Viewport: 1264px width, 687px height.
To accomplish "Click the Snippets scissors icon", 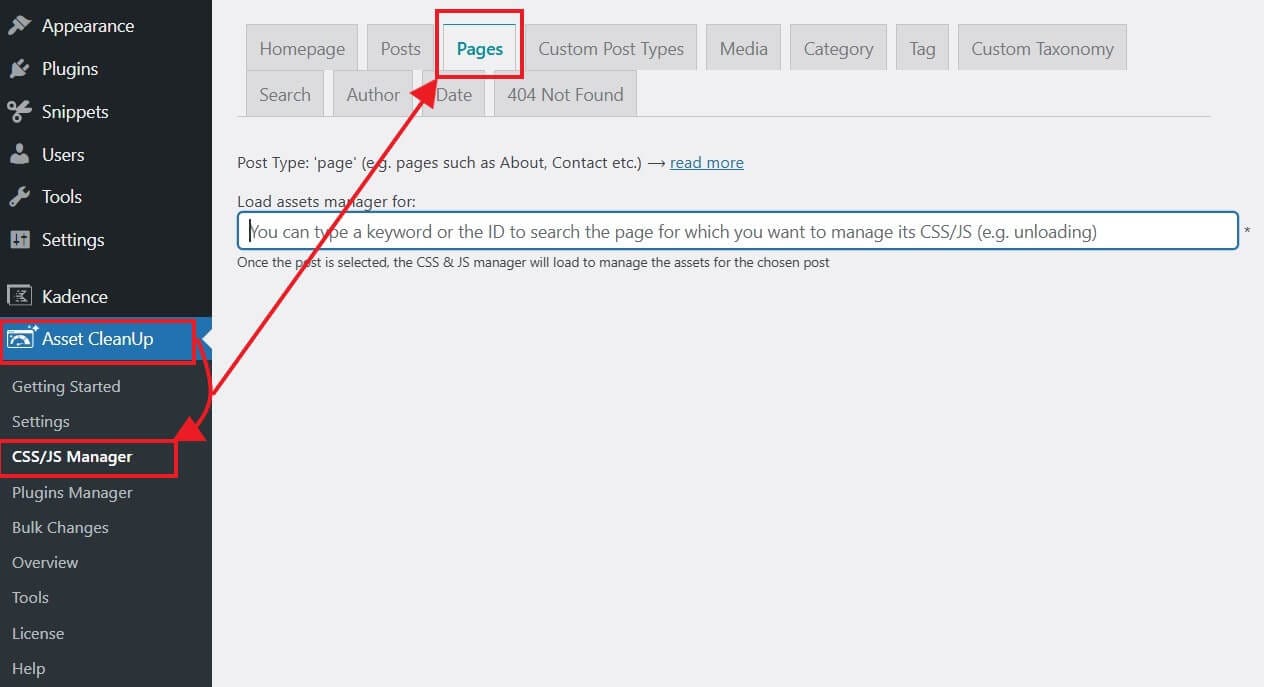I will 20,112.
